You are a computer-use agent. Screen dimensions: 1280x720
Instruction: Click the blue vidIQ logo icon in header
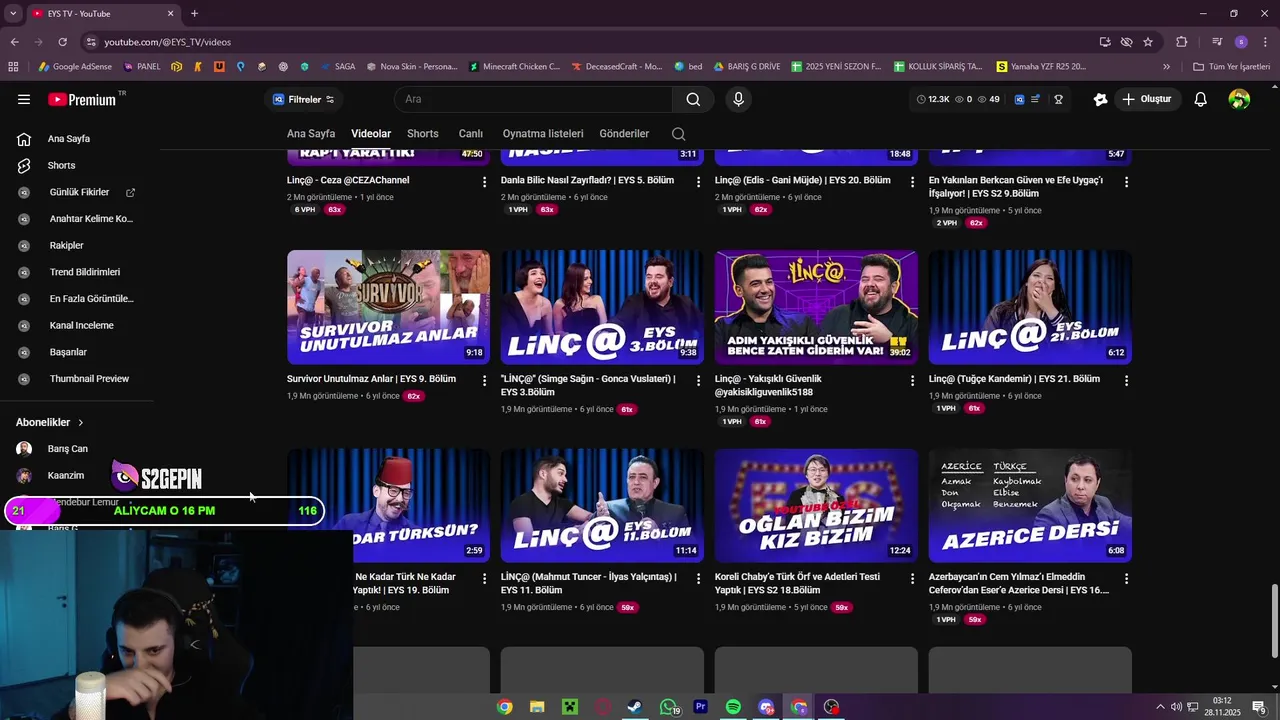pos(1019,99)
